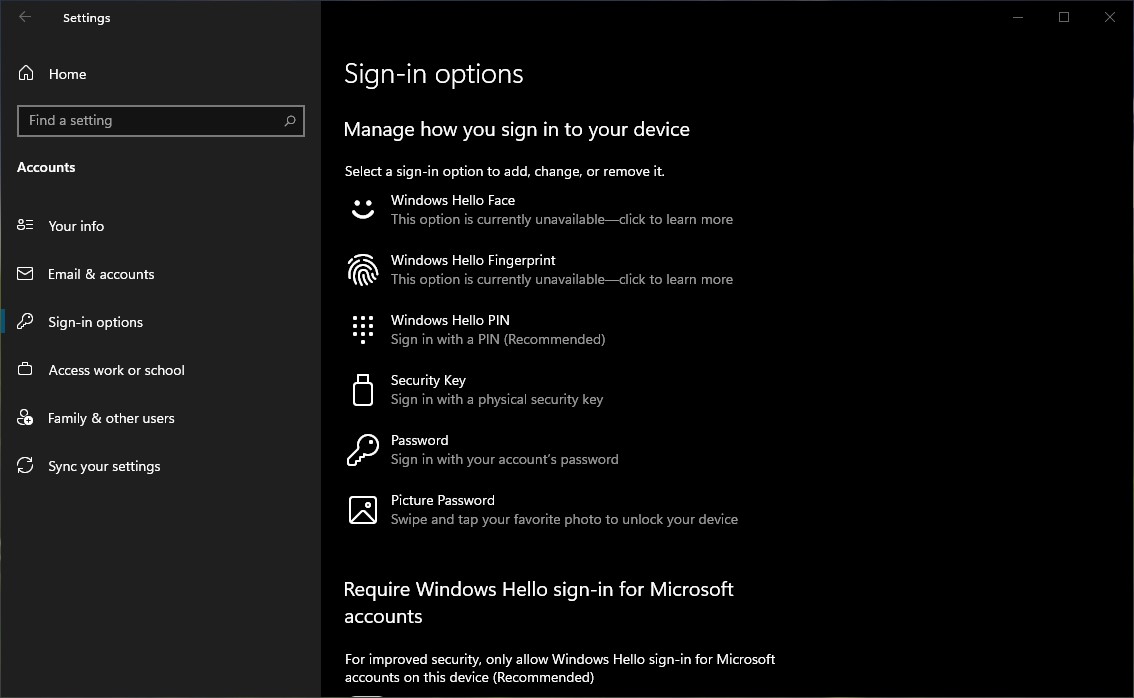Expand the Windows Hello PIN option
Viewport: 1134px width, 698px height.
pyautogui.click(x=560, y=330)
